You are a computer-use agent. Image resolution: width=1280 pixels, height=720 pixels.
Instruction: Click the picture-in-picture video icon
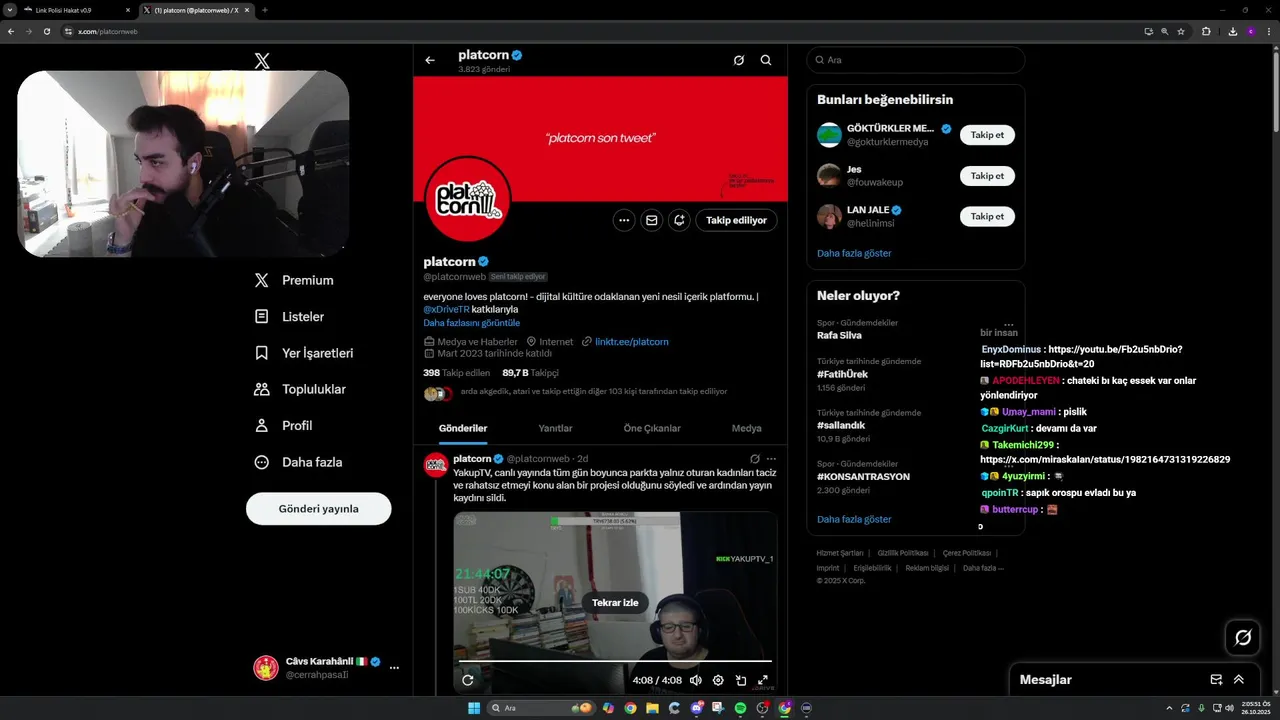click(x=741, y=680)
